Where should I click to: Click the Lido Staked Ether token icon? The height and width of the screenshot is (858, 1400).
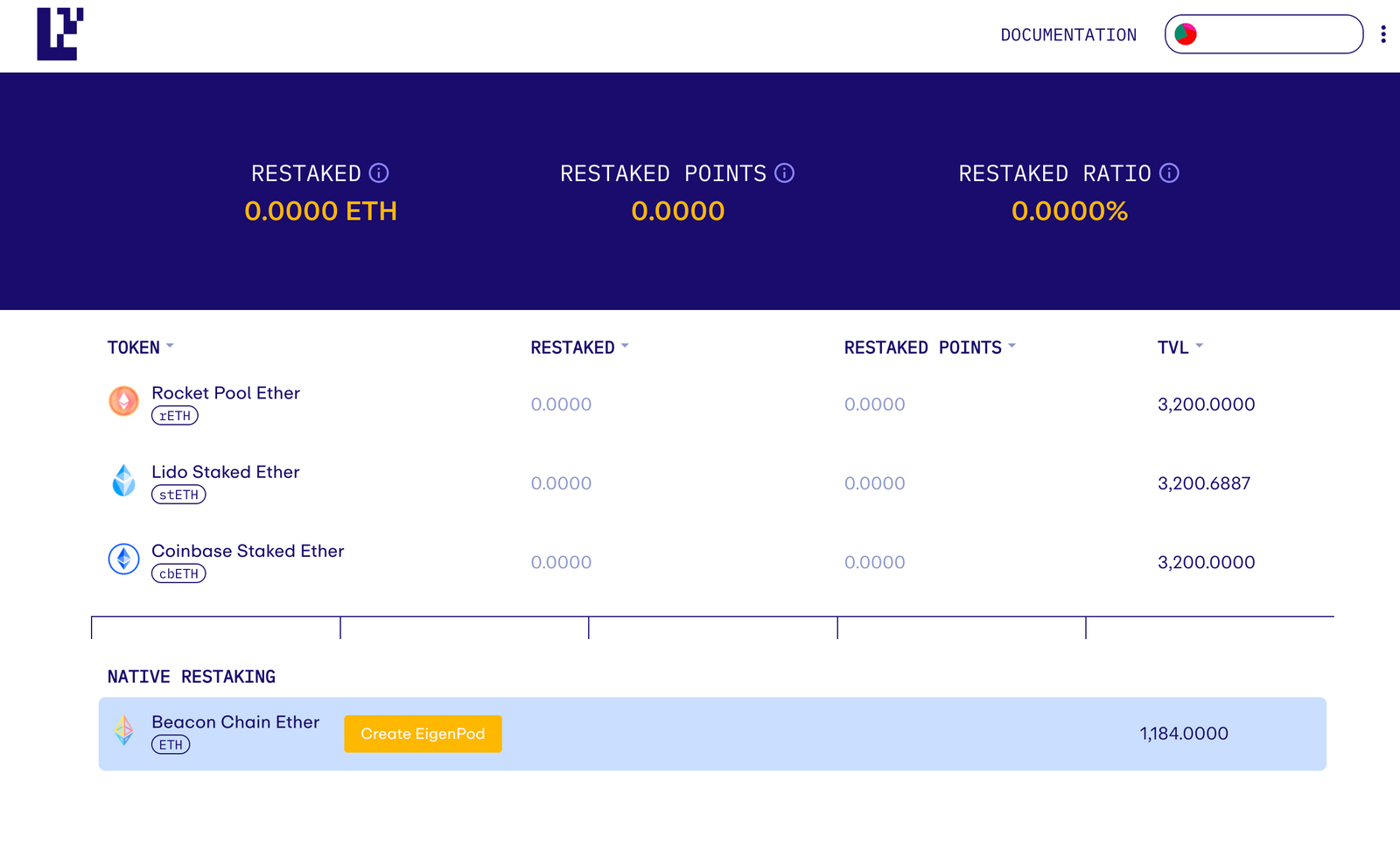coord(123,481)
